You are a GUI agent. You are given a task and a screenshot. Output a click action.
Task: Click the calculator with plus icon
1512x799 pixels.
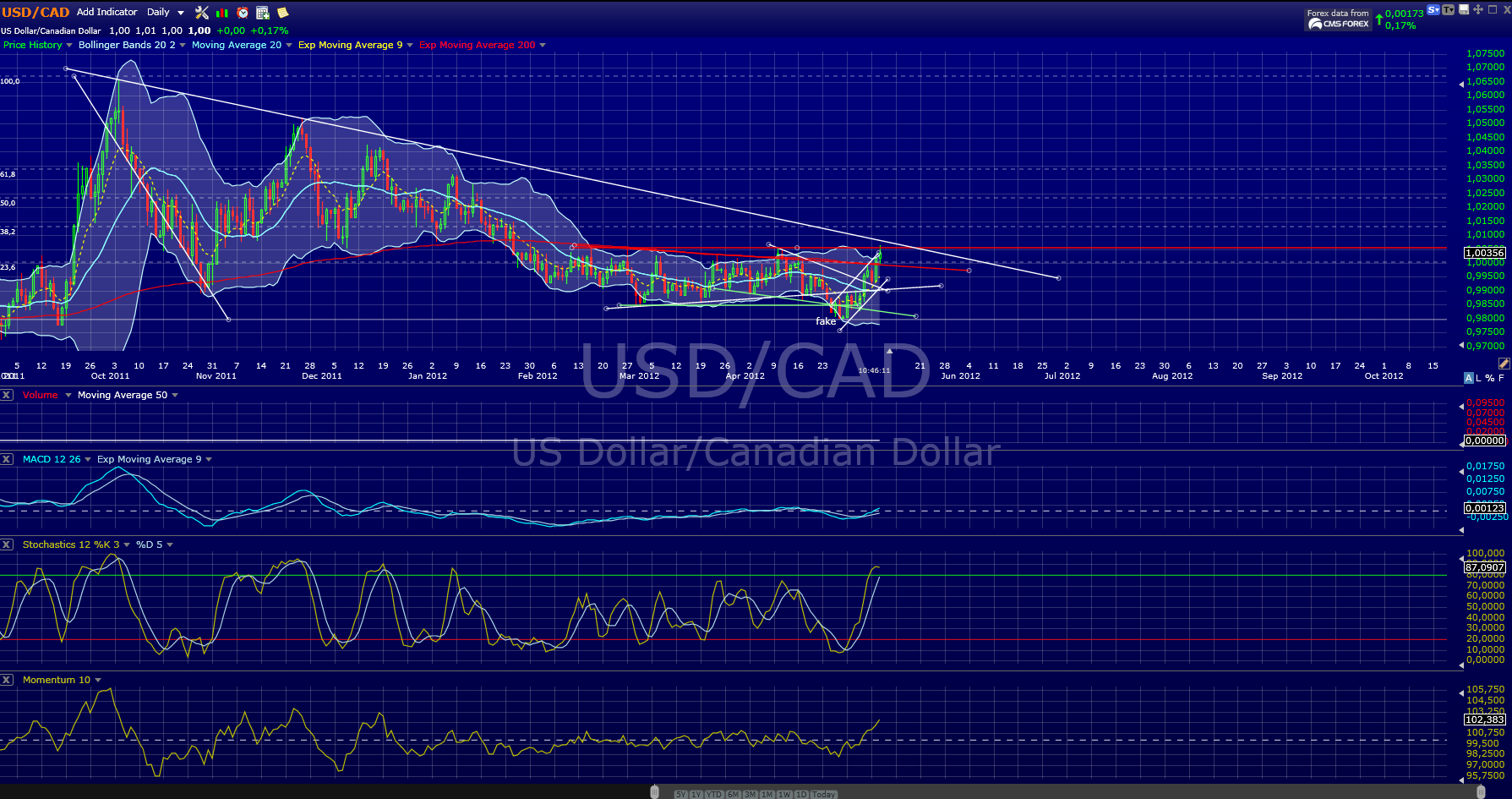click(x=263, y=13)
